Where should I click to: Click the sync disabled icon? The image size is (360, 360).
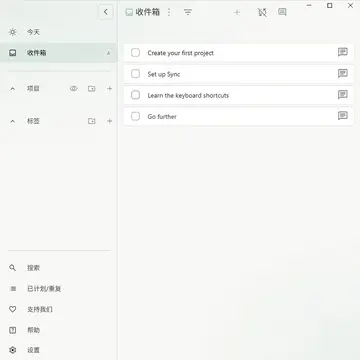click(x=262, y=12)
